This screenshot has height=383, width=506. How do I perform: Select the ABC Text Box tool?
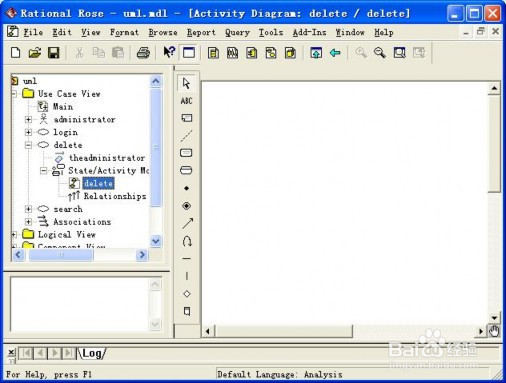coord(186,101)
